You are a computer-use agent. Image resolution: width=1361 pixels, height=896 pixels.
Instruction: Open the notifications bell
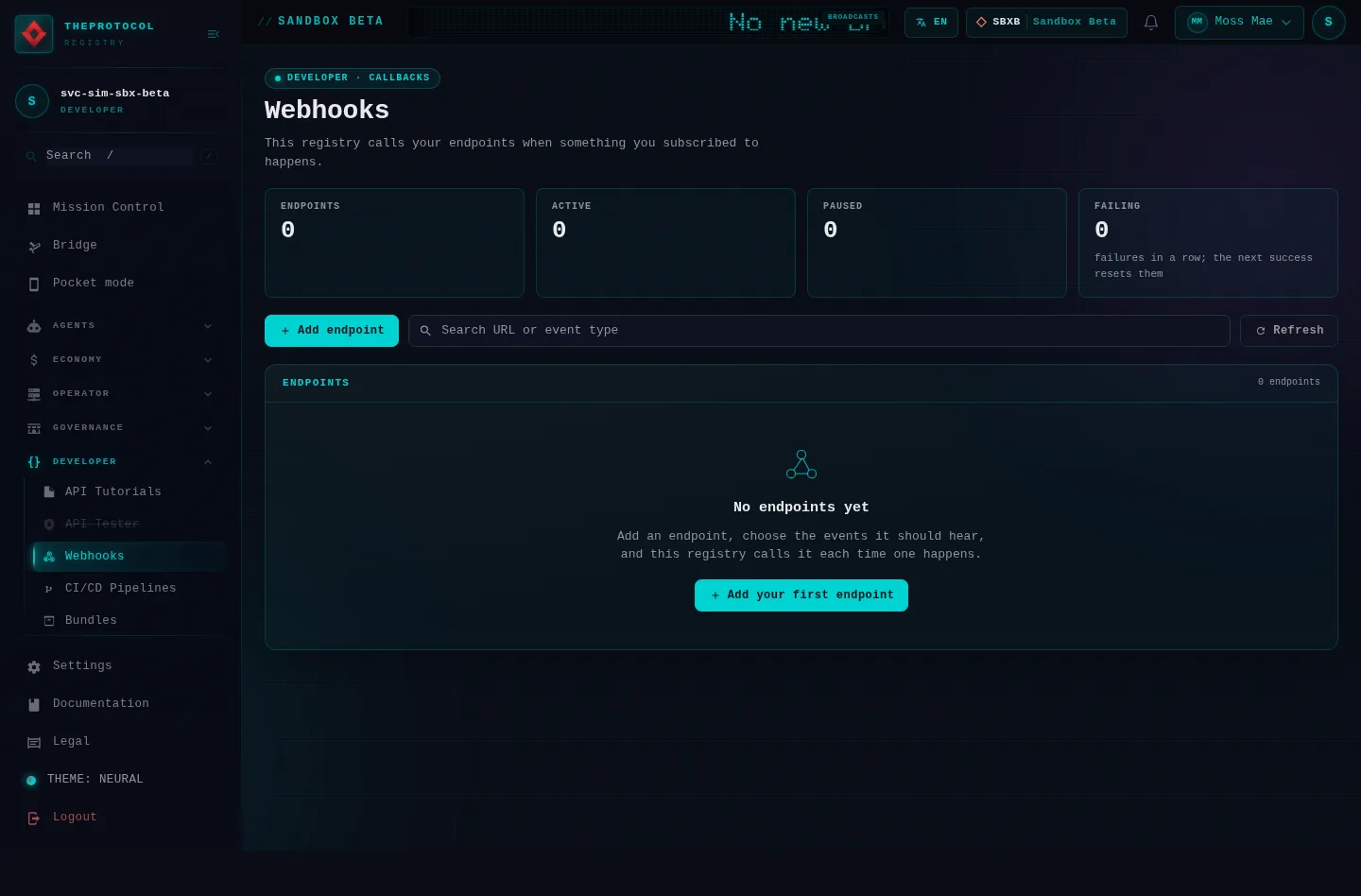click(x=1151, y=23)
